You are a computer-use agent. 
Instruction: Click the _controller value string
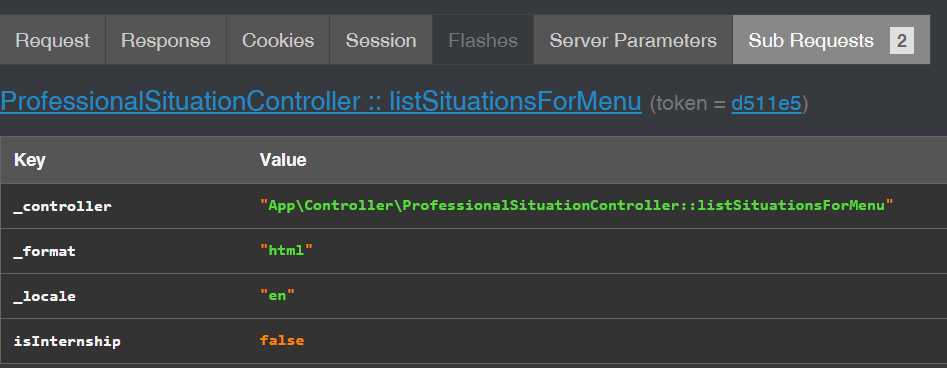[576, 205]
